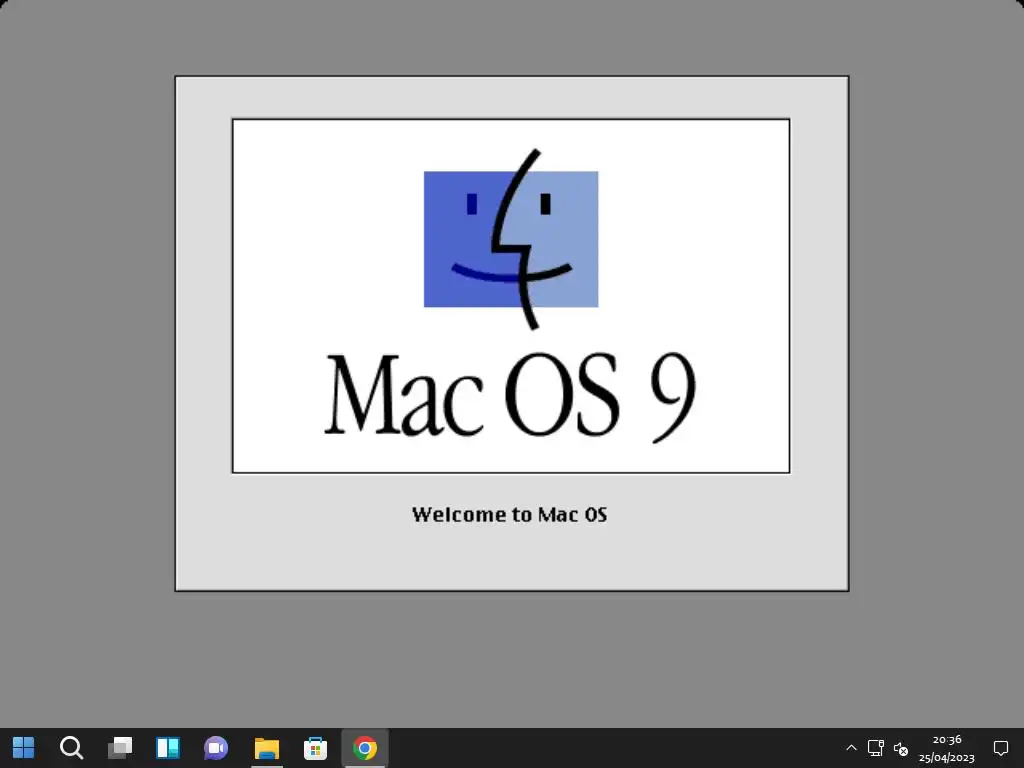1024x768 pixels.
Task: Click the Mac OS 9 Finder face logo
Action: click(x=511, y=239)
